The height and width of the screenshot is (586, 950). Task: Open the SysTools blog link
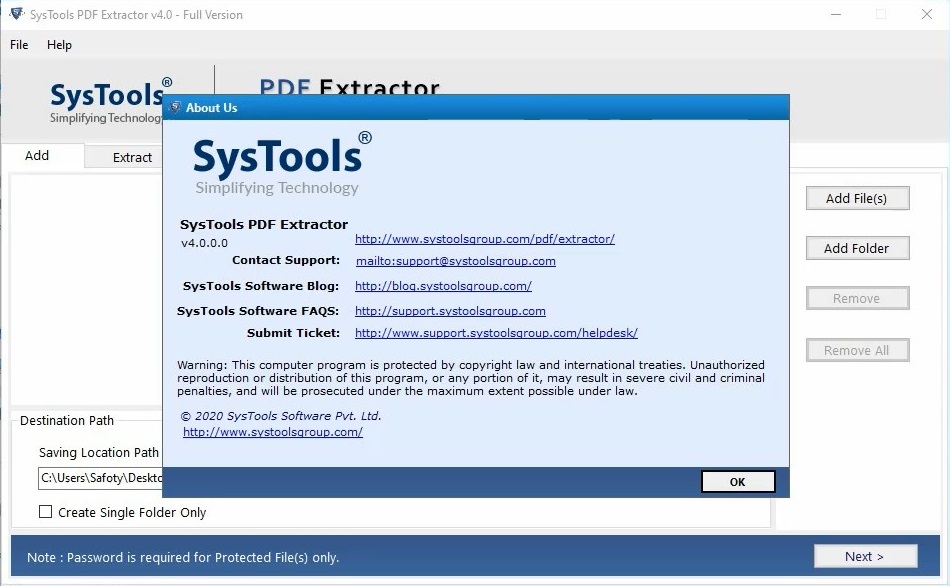tap(443, 286)
